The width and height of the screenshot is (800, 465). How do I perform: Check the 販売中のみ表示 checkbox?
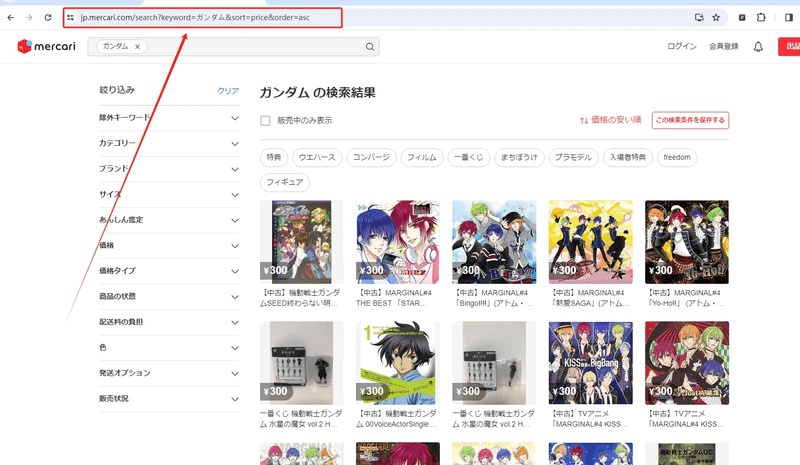click(x=265, y=120)
